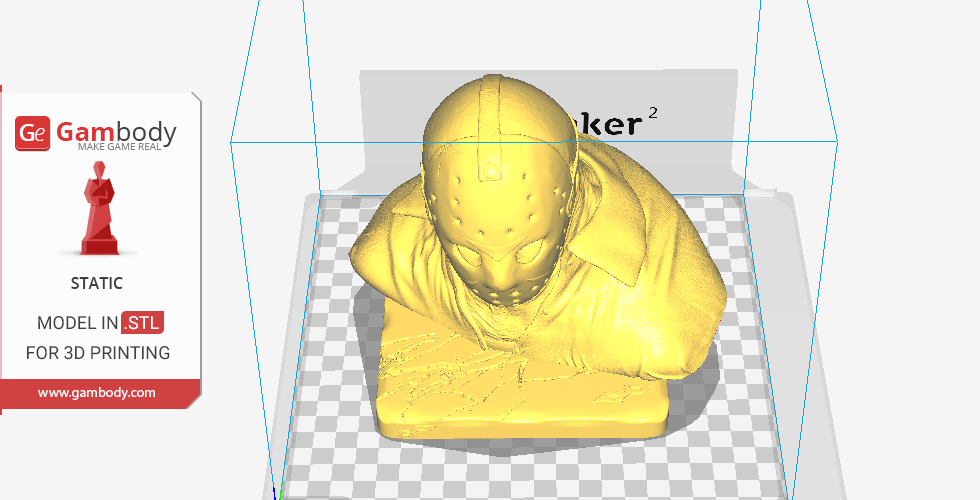Viewport: 980px width, 500px height.
Task: Click the XYZ axis origin at build plate corner
Action: tap(279, 493)
